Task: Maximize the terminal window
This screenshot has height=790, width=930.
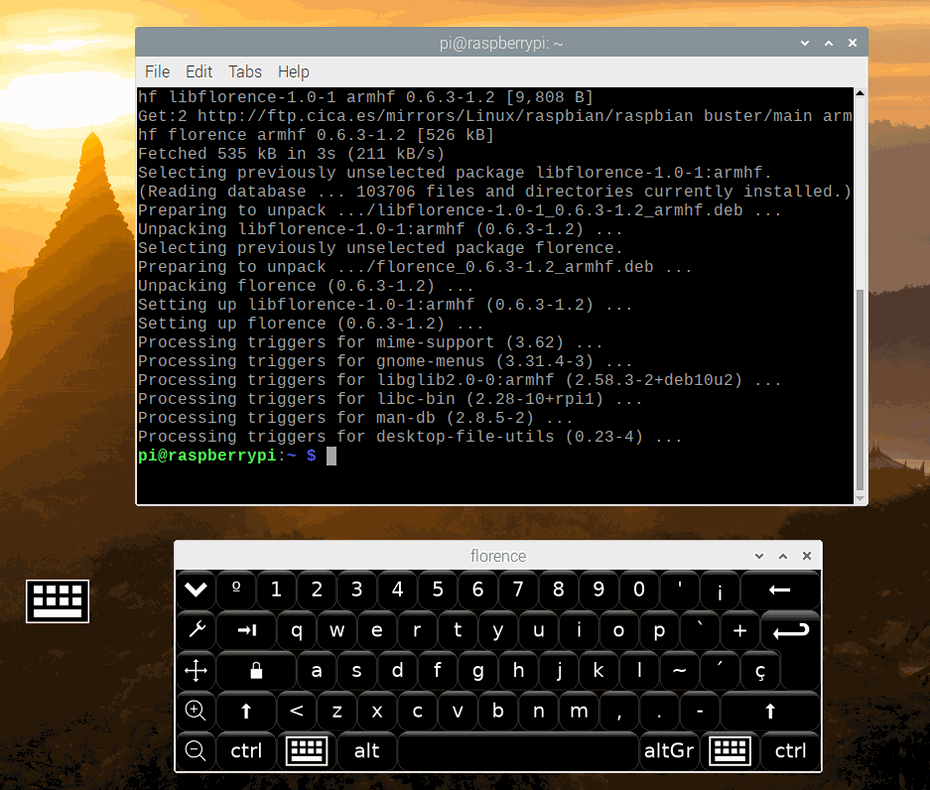Action: tap(829, 43)
